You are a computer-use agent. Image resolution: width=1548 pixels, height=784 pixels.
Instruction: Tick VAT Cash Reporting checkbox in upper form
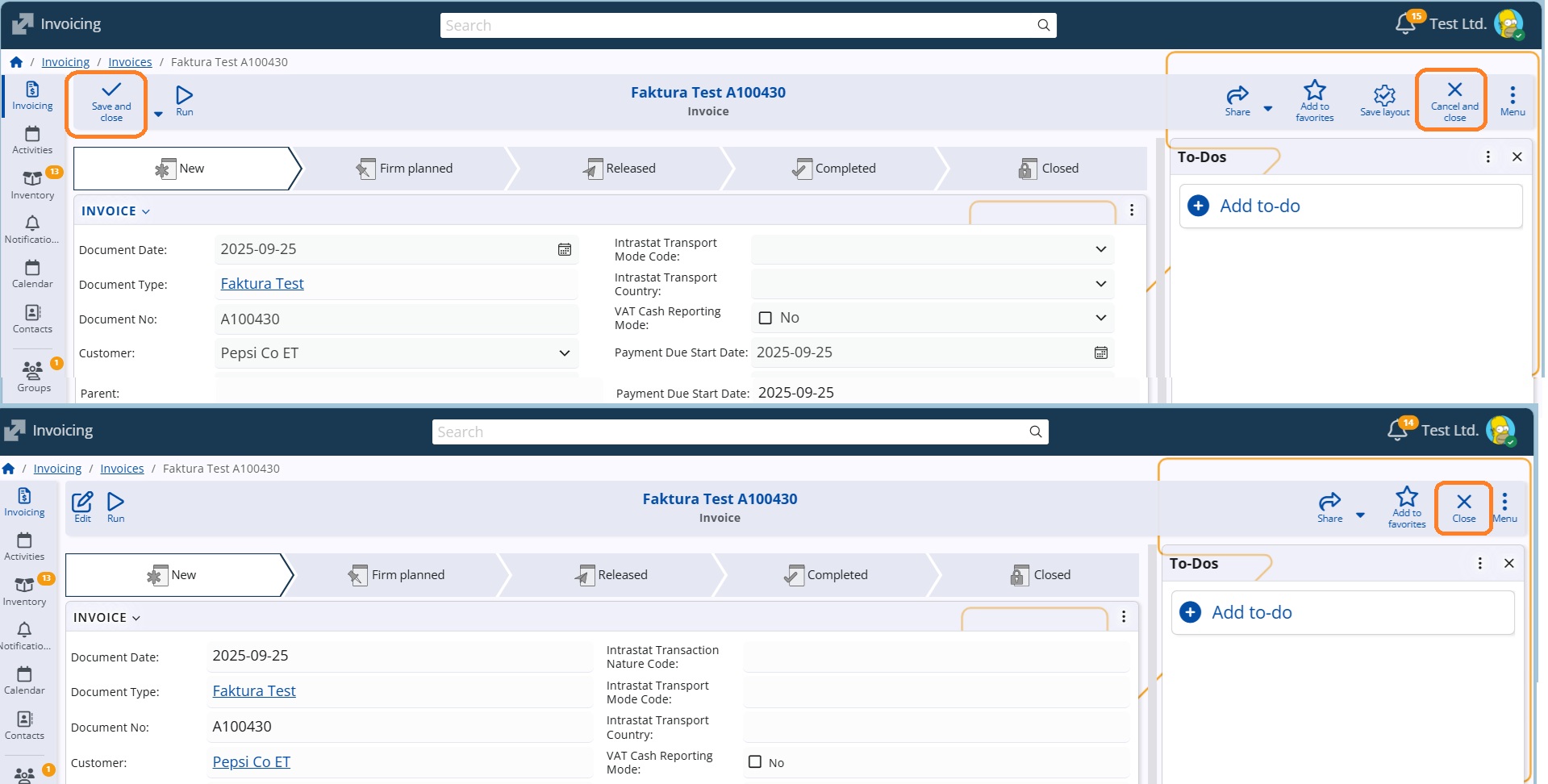[x=766, y=318]
